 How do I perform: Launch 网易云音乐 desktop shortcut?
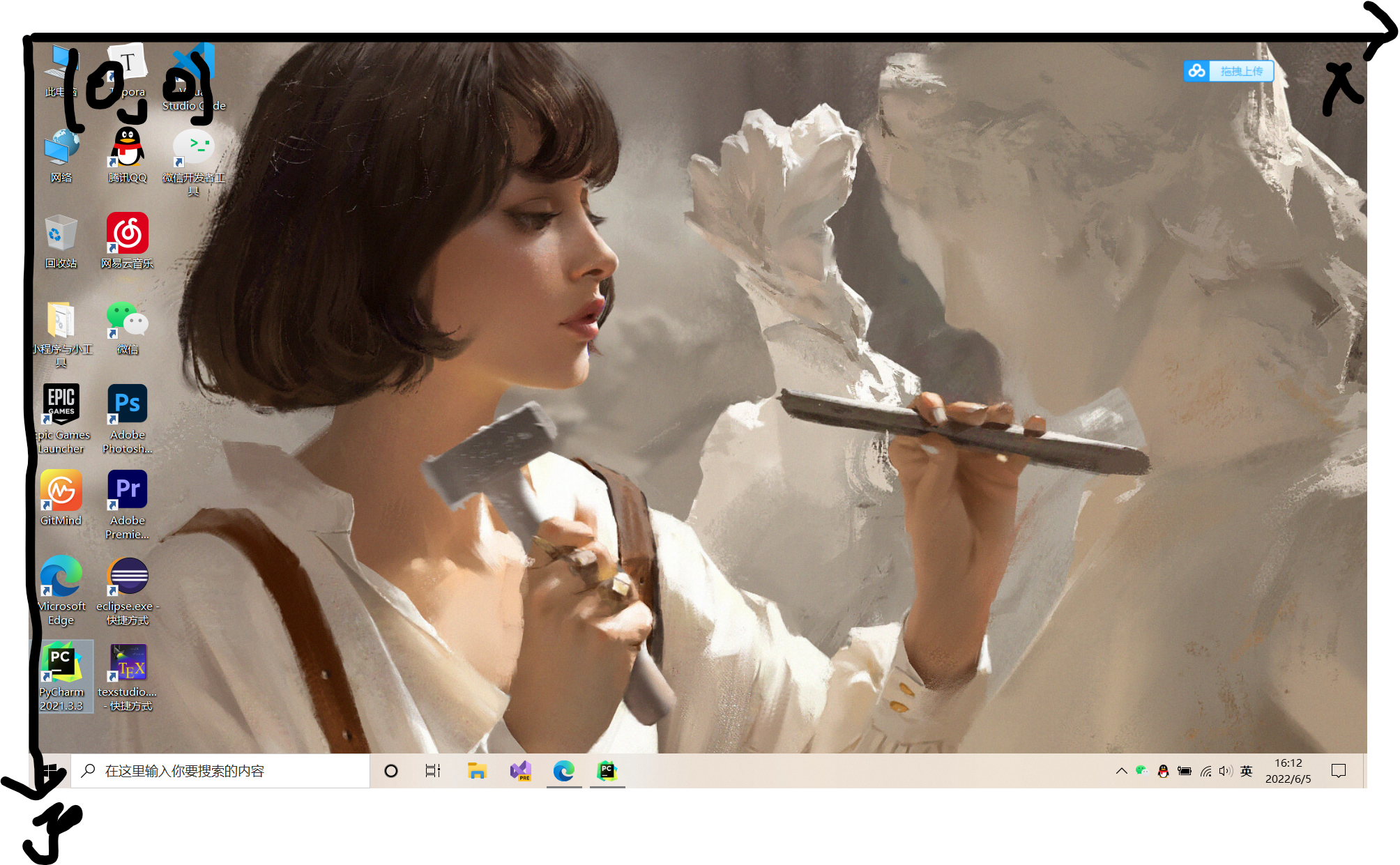coord(128,242)
